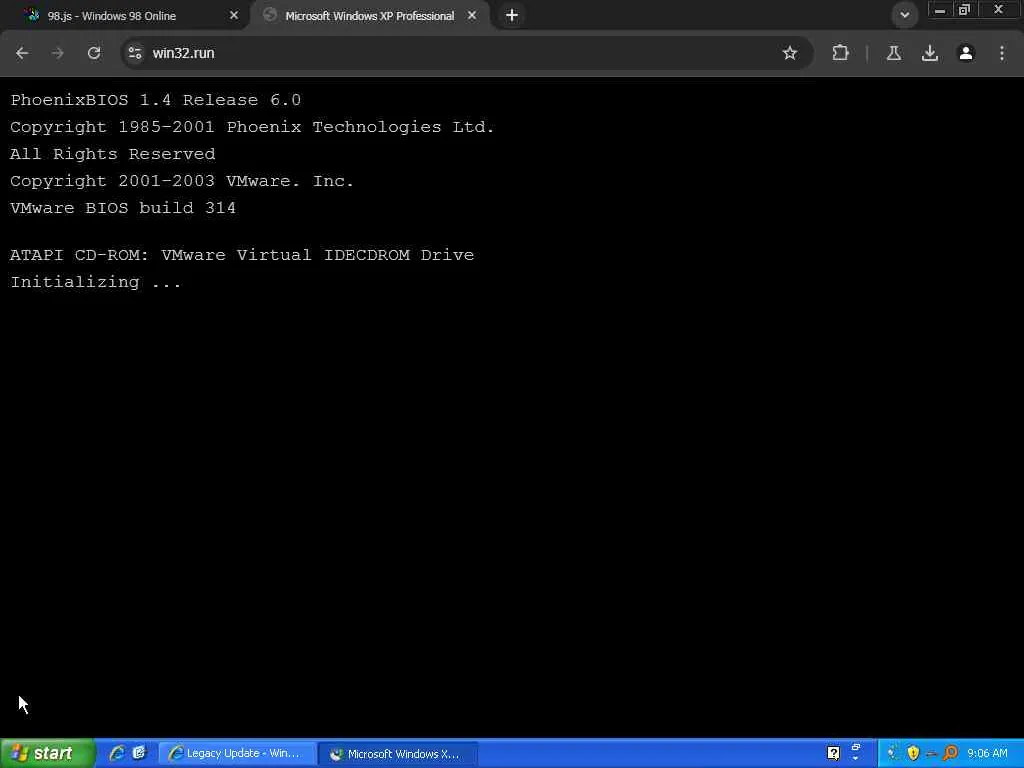Screen dimensions: 1024x768
Task: Open the Extensions puzzle icon
Action: [x=840, y=53]
